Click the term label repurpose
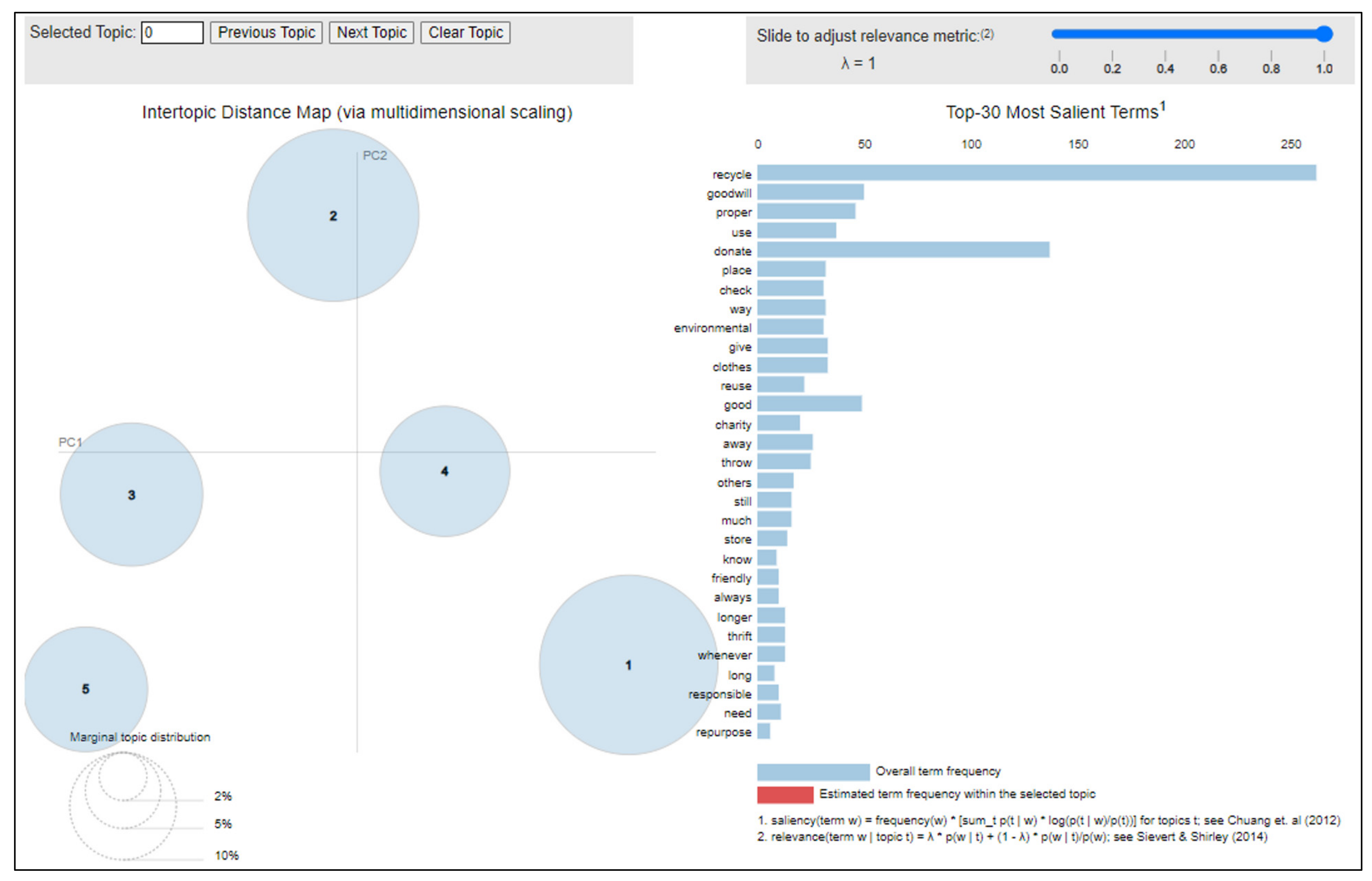The width and height of the screenshot is (1372, 881). click(723, 732)
